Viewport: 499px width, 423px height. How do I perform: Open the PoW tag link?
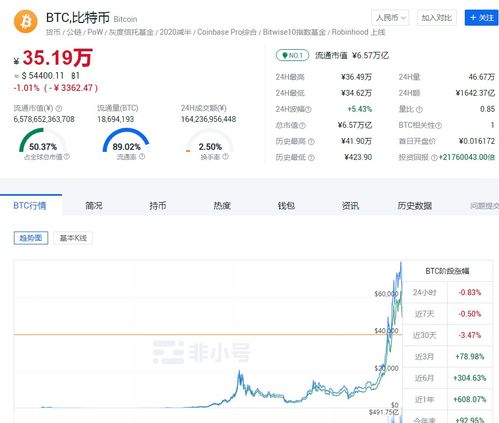click(95, 32)
